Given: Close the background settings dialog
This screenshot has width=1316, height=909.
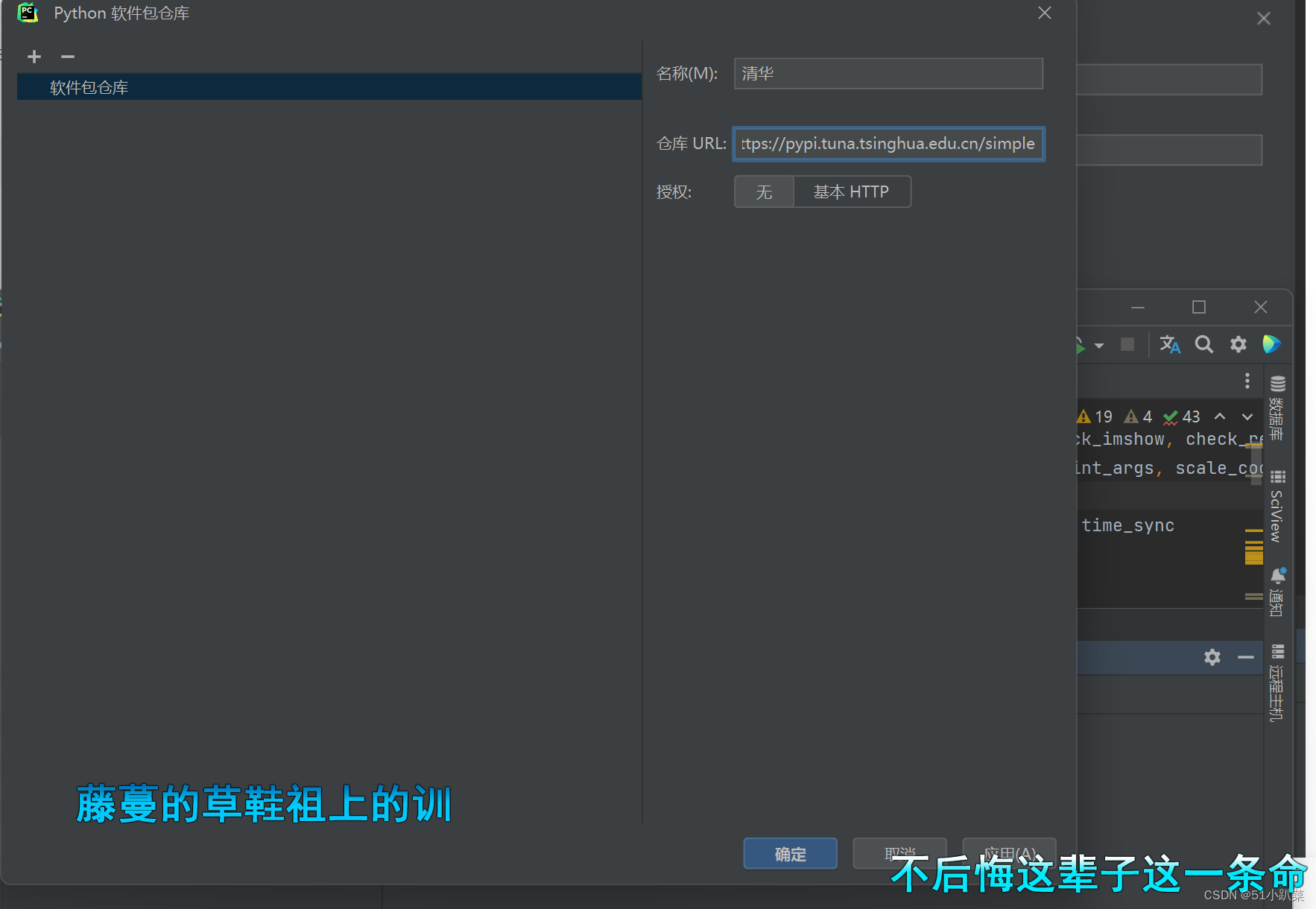Looking at the screenshot, I should [1264, 19].
